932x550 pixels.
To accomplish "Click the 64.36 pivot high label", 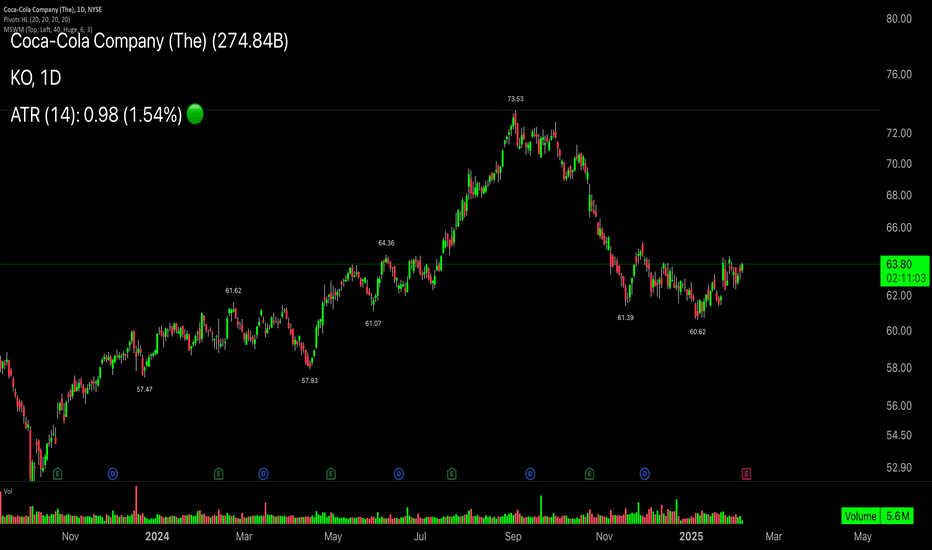I will pyautogui.click(x=386, y=243).
